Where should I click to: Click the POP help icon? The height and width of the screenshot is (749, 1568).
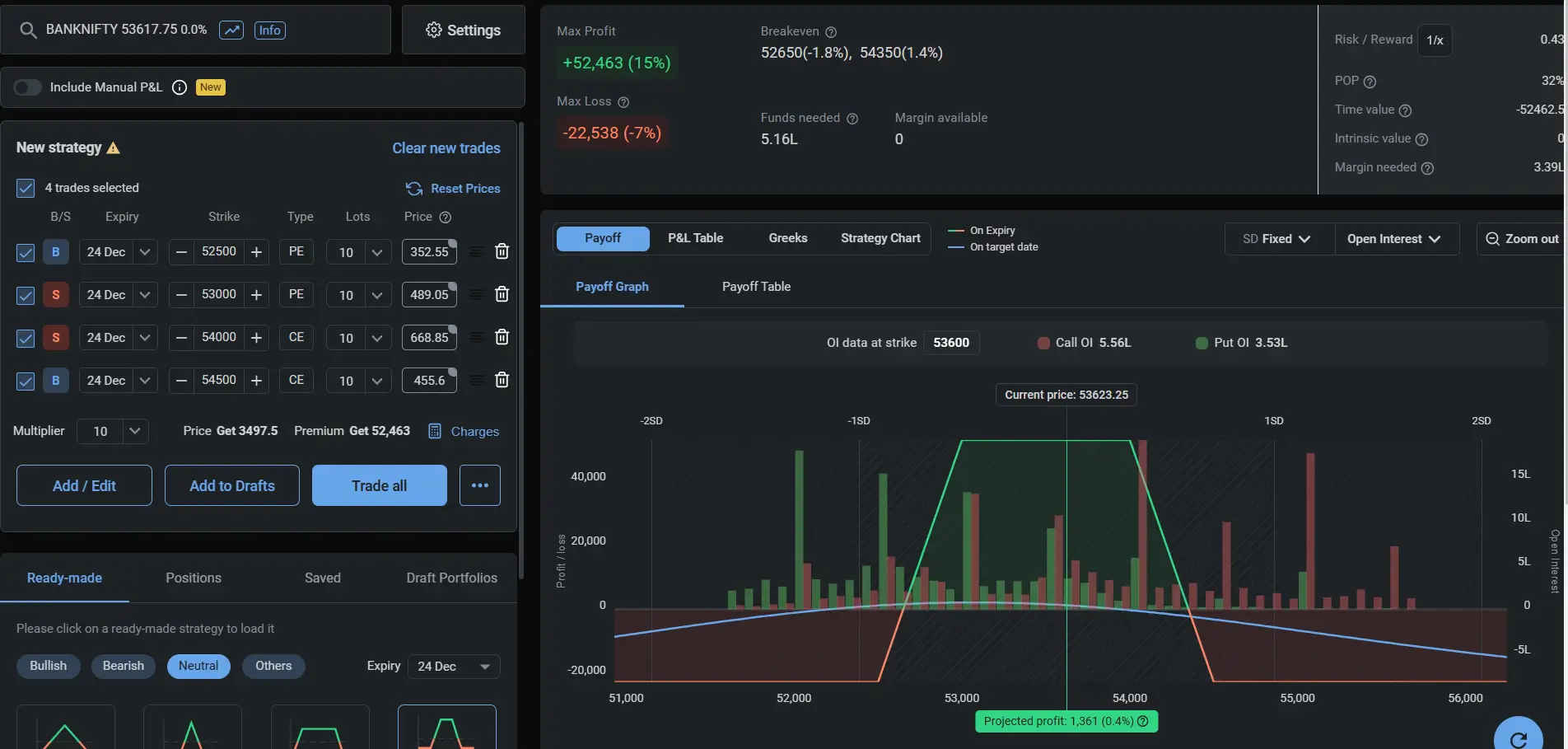tap(1370, 82)
